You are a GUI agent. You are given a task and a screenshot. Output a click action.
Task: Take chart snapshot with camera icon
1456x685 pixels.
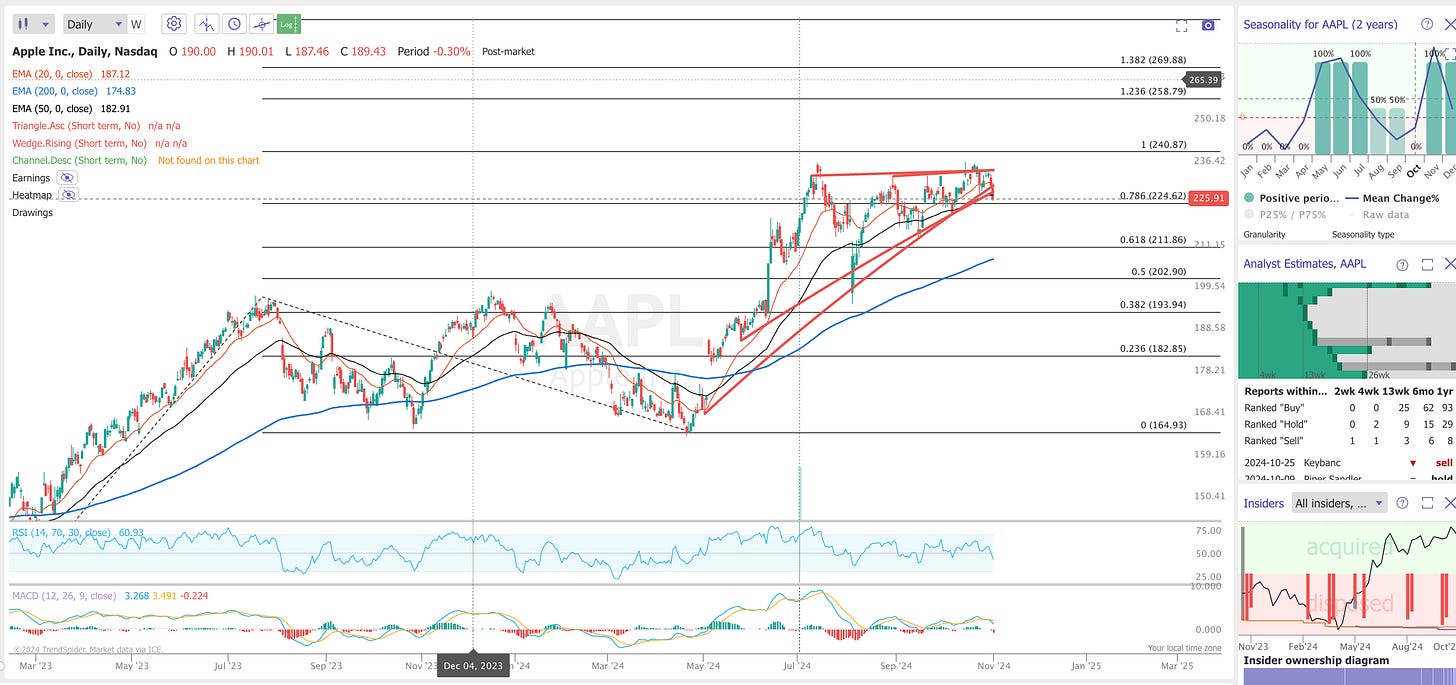pyautogui.click(x=1209, y=26)
